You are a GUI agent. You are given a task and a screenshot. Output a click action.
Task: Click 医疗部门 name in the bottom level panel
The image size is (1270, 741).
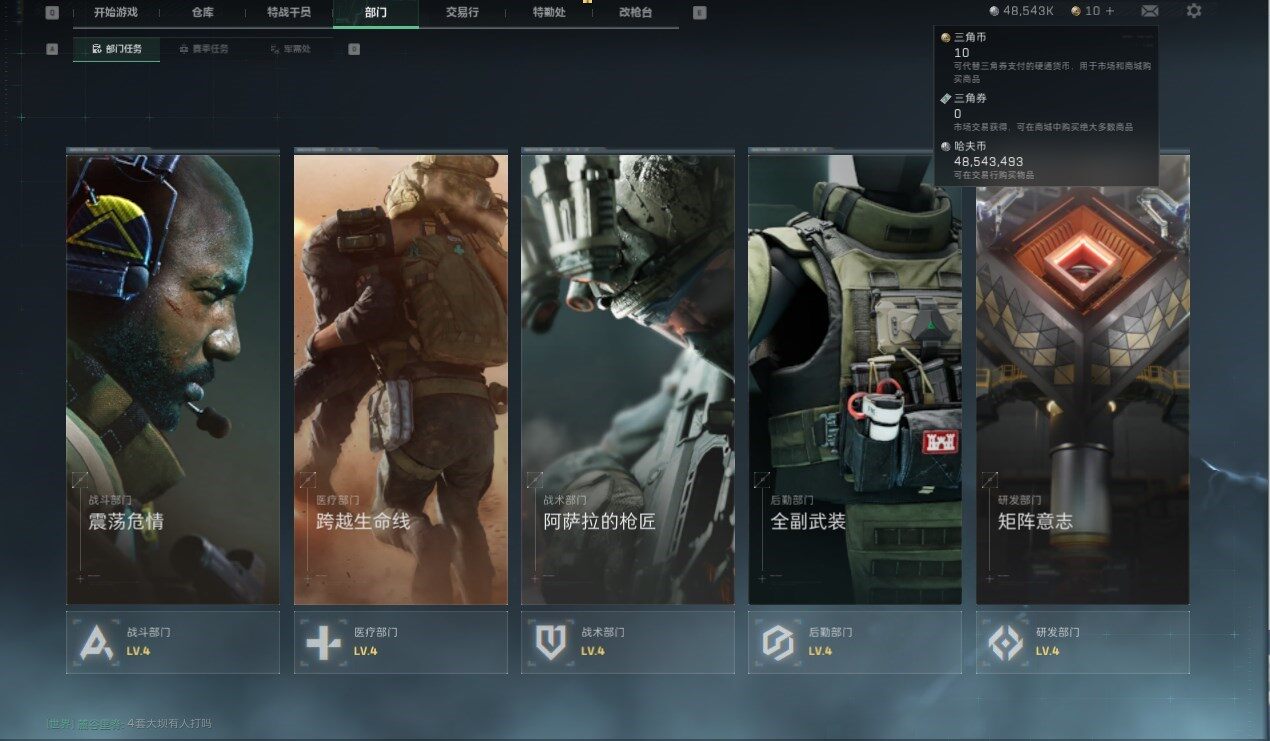(x=376, y=632)
